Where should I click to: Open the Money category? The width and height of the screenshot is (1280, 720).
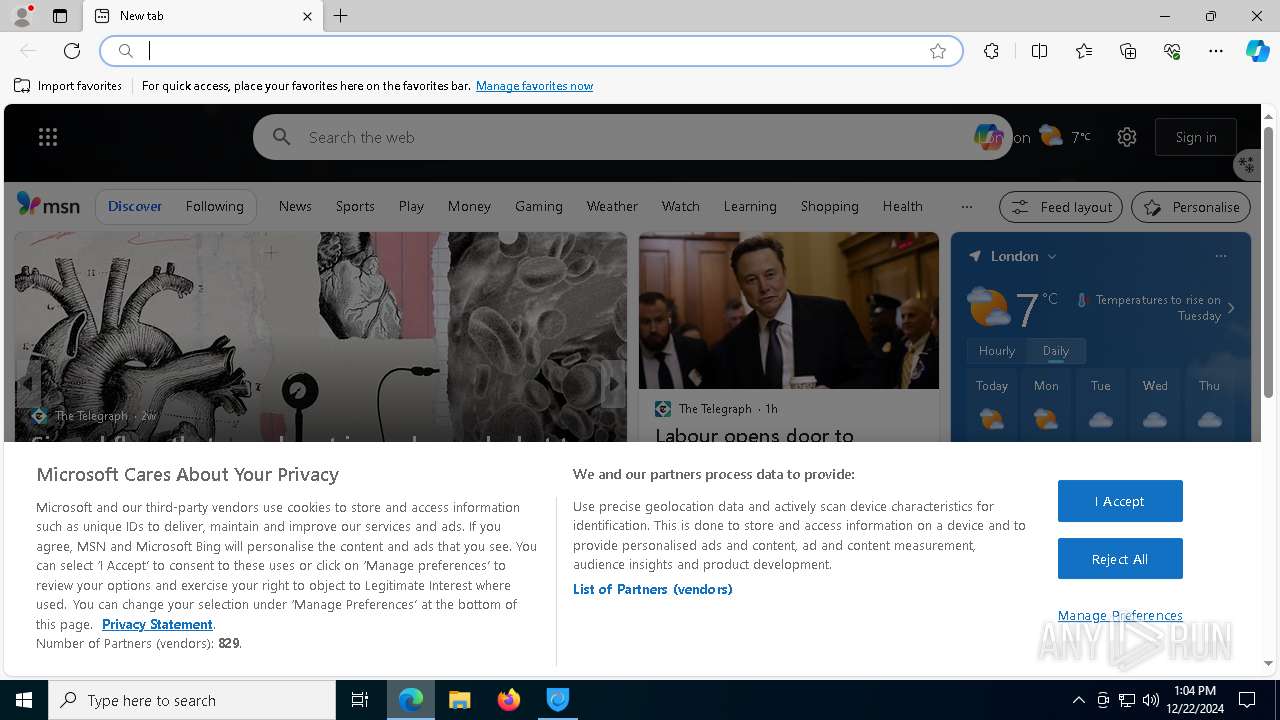(469, 206)
